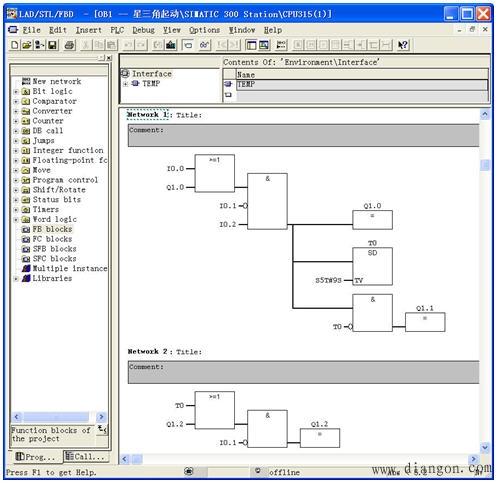Click the Download to PLC icon

171,45
